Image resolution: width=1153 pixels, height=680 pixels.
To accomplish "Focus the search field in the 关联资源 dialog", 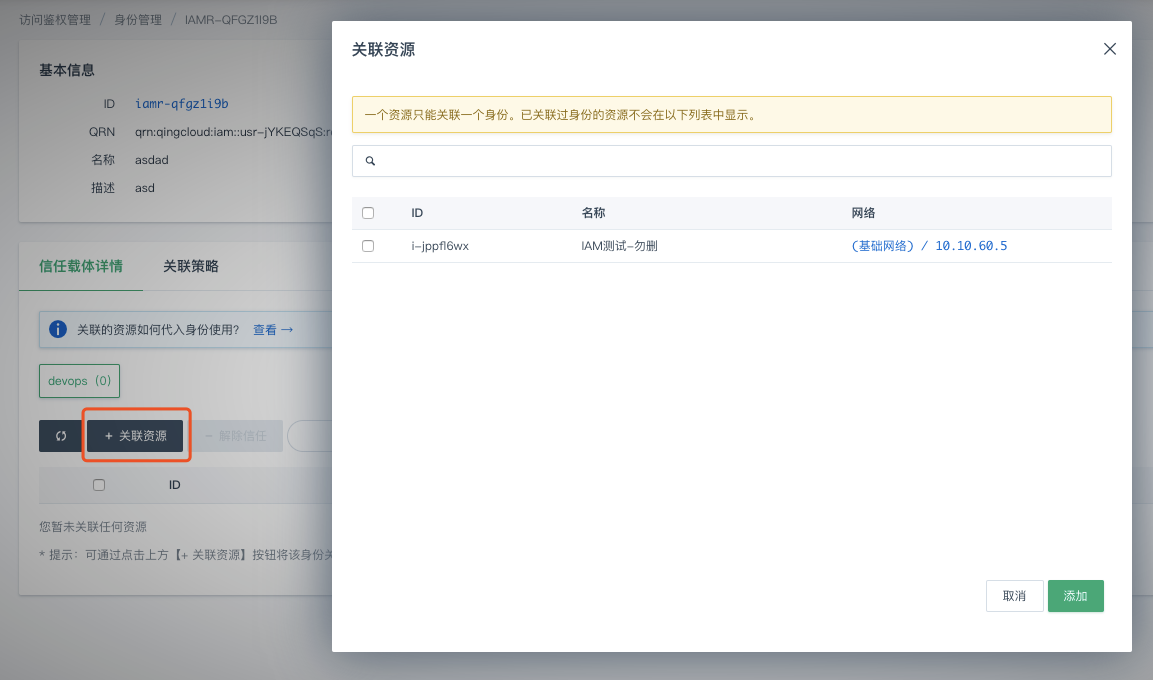I will [x=740, y=161].
